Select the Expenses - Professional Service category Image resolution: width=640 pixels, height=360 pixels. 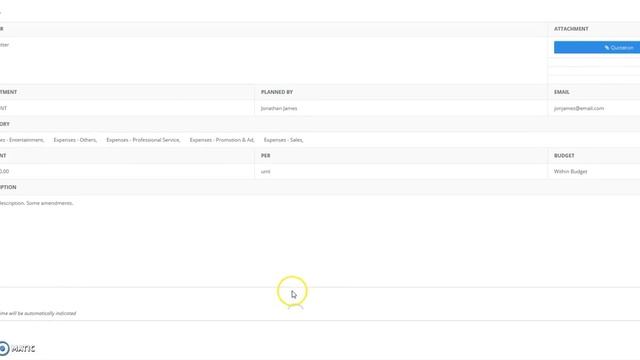pyautogui.click(x=143, y=140)
